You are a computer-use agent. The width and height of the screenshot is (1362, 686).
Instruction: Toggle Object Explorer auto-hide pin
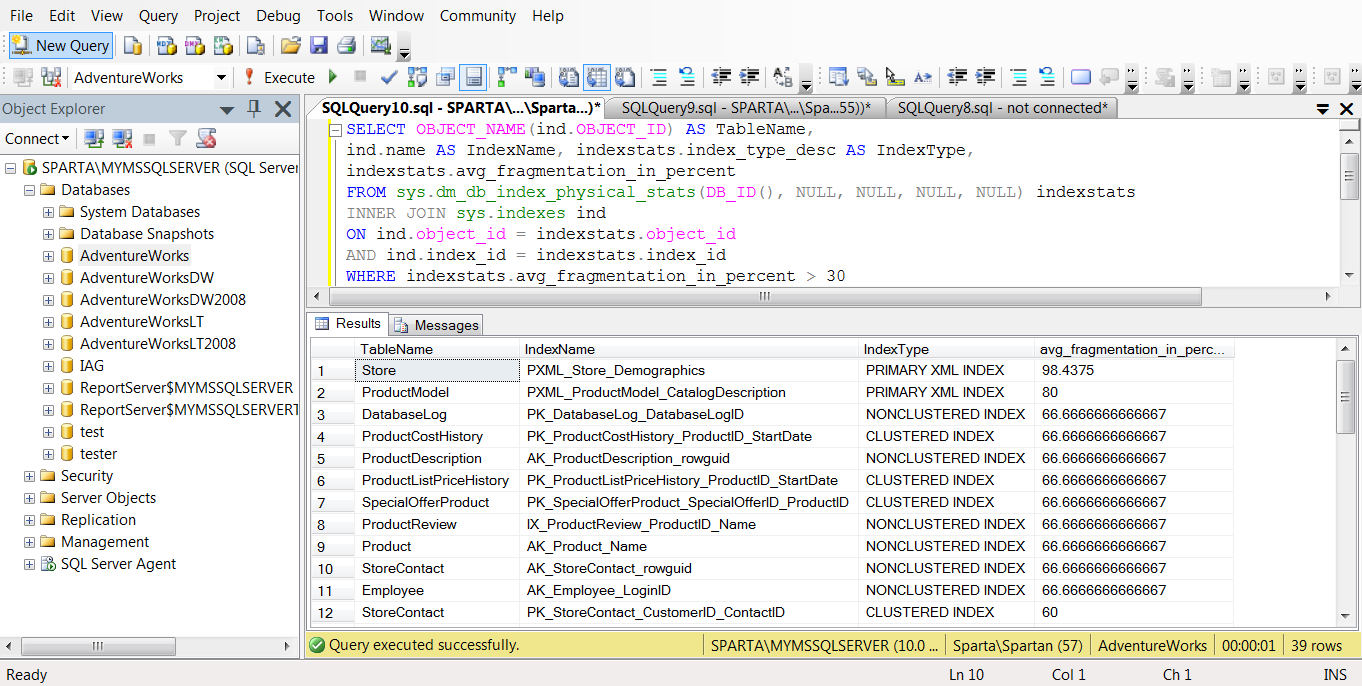tap(254, 109)
